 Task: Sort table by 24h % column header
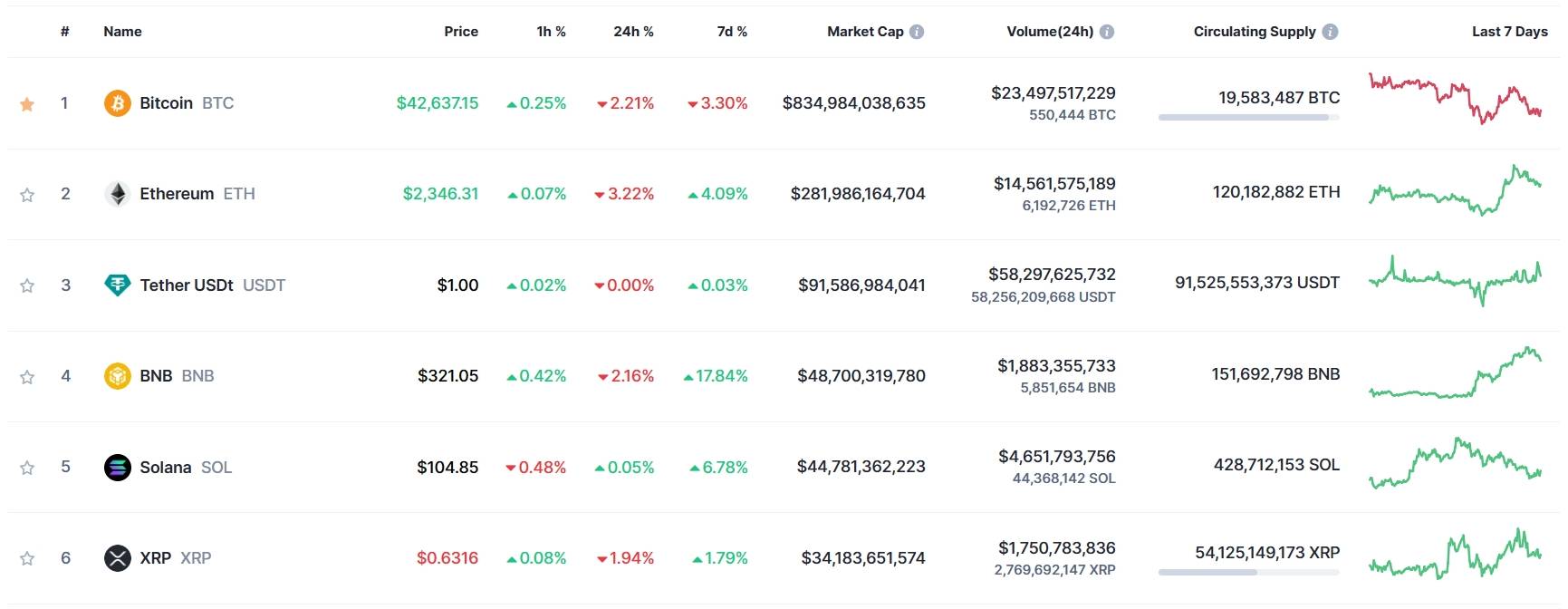click(x=633, y=32)
